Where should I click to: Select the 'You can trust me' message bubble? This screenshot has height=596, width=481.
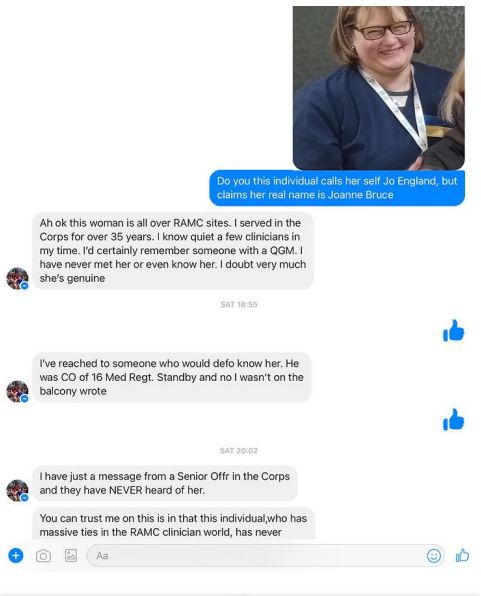pos(174,523)
